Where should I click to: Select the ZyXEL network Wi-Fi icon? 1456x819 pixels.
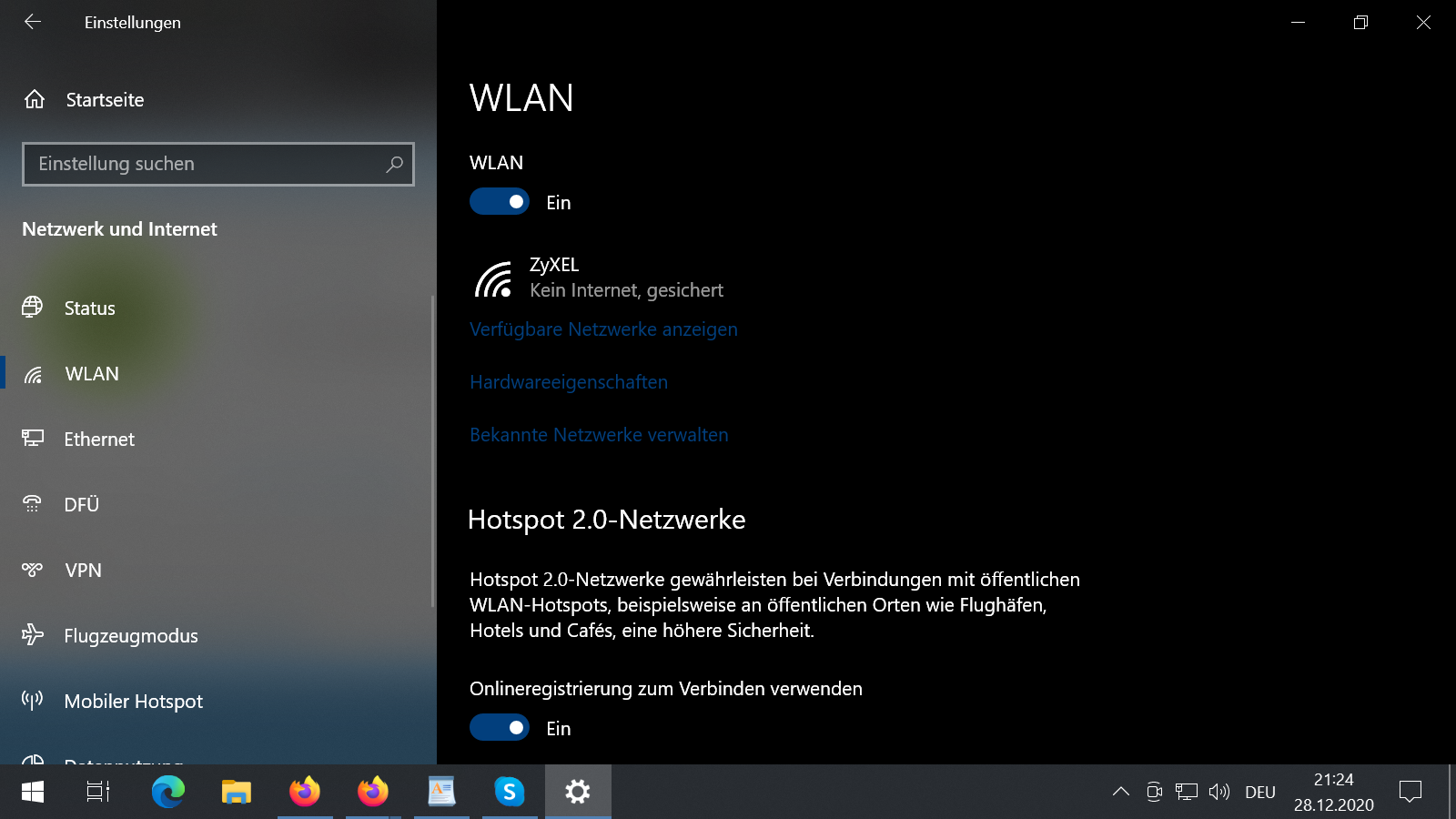(x=493, y=278)
